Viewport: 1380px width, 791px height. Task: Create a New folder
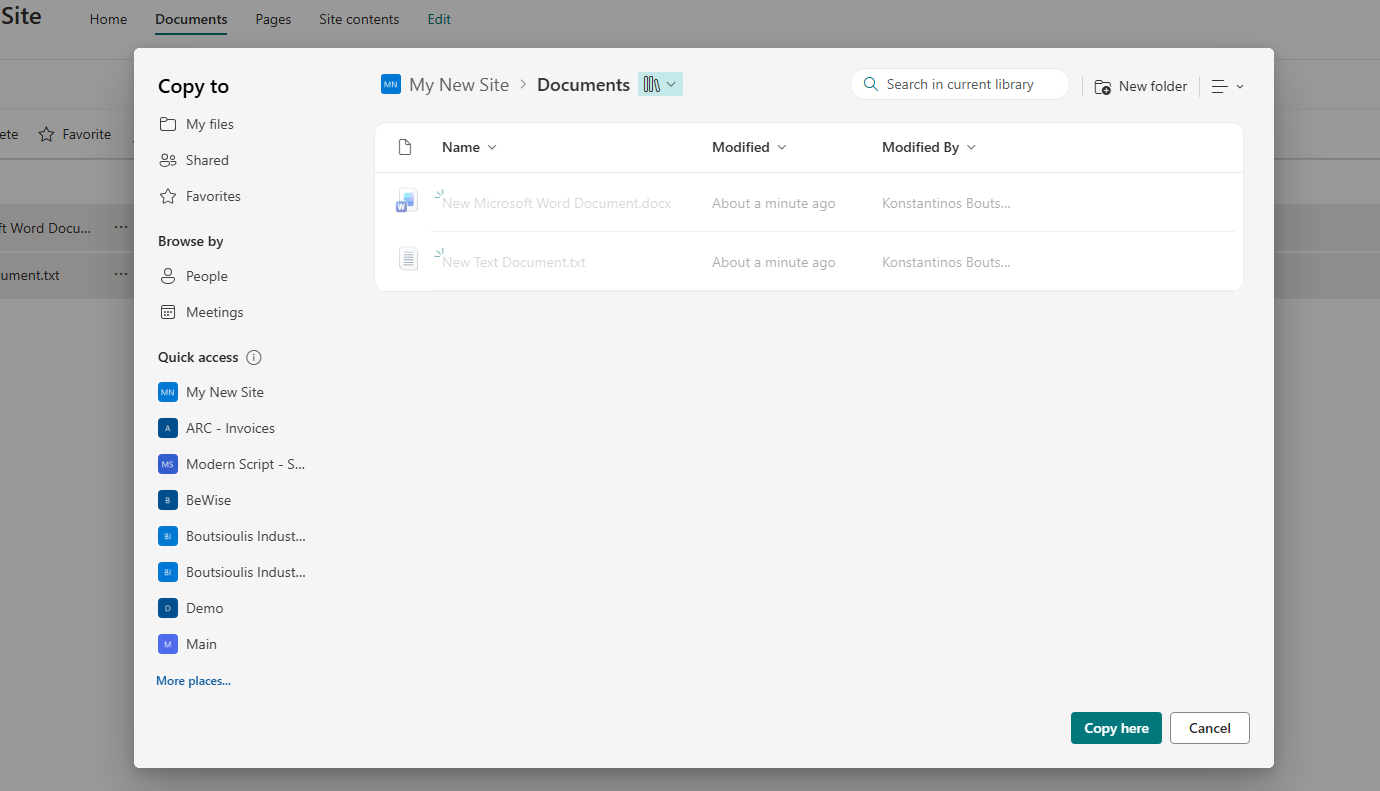[x=1141, y=87]
